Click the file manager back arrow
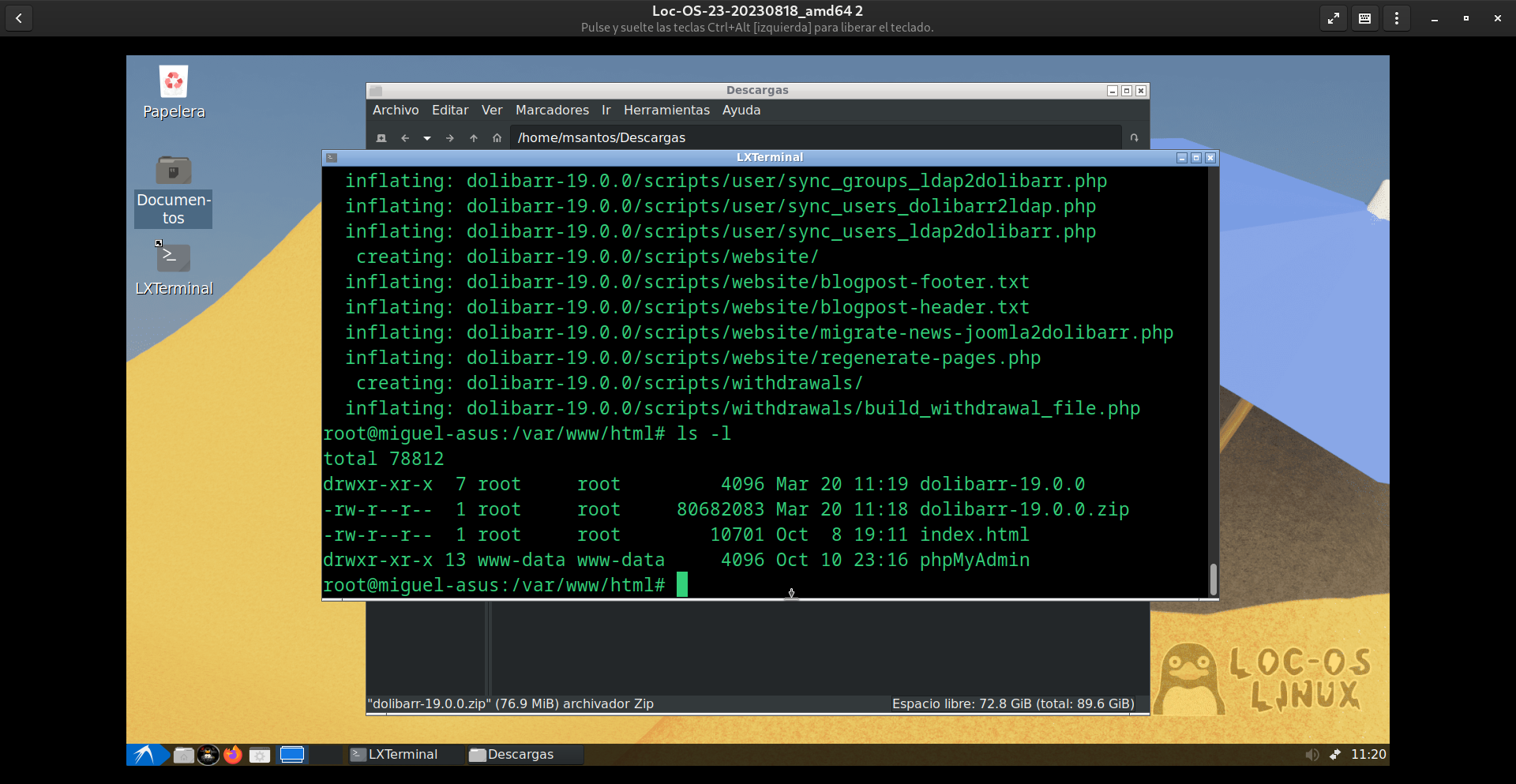This screenshot has height=784, width=1516. [x=405, y=138]
